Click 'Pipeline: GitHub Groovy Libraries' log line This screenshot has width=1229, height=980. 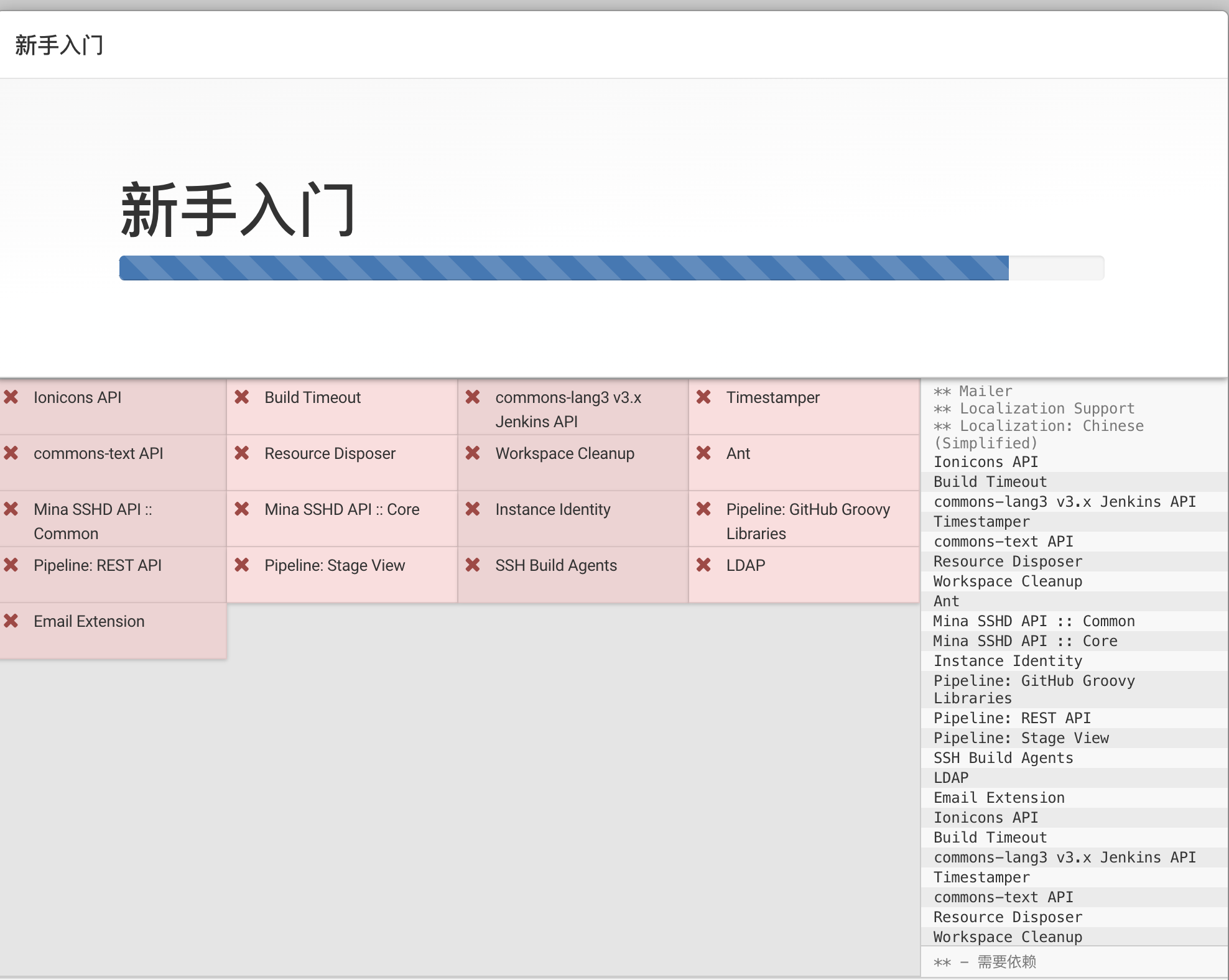[1034, 690]
